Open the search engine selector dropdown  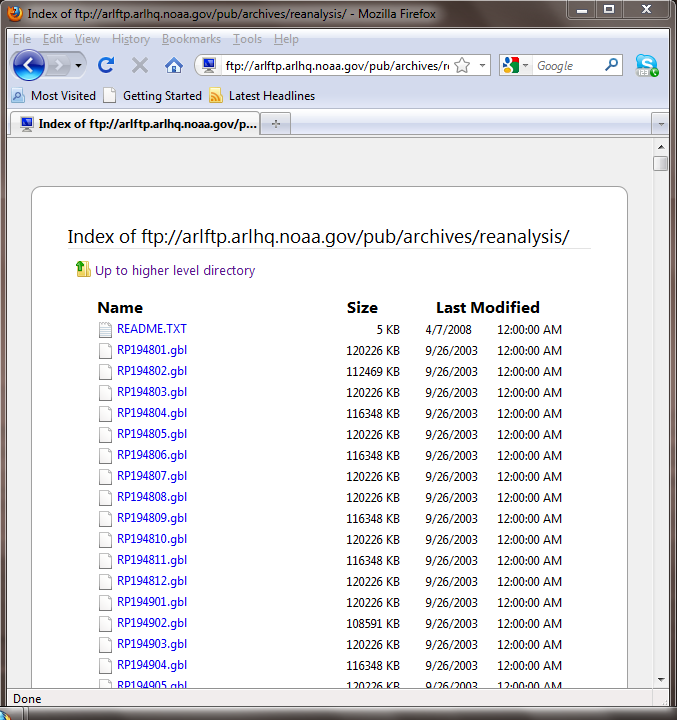[x=517, y=66]
